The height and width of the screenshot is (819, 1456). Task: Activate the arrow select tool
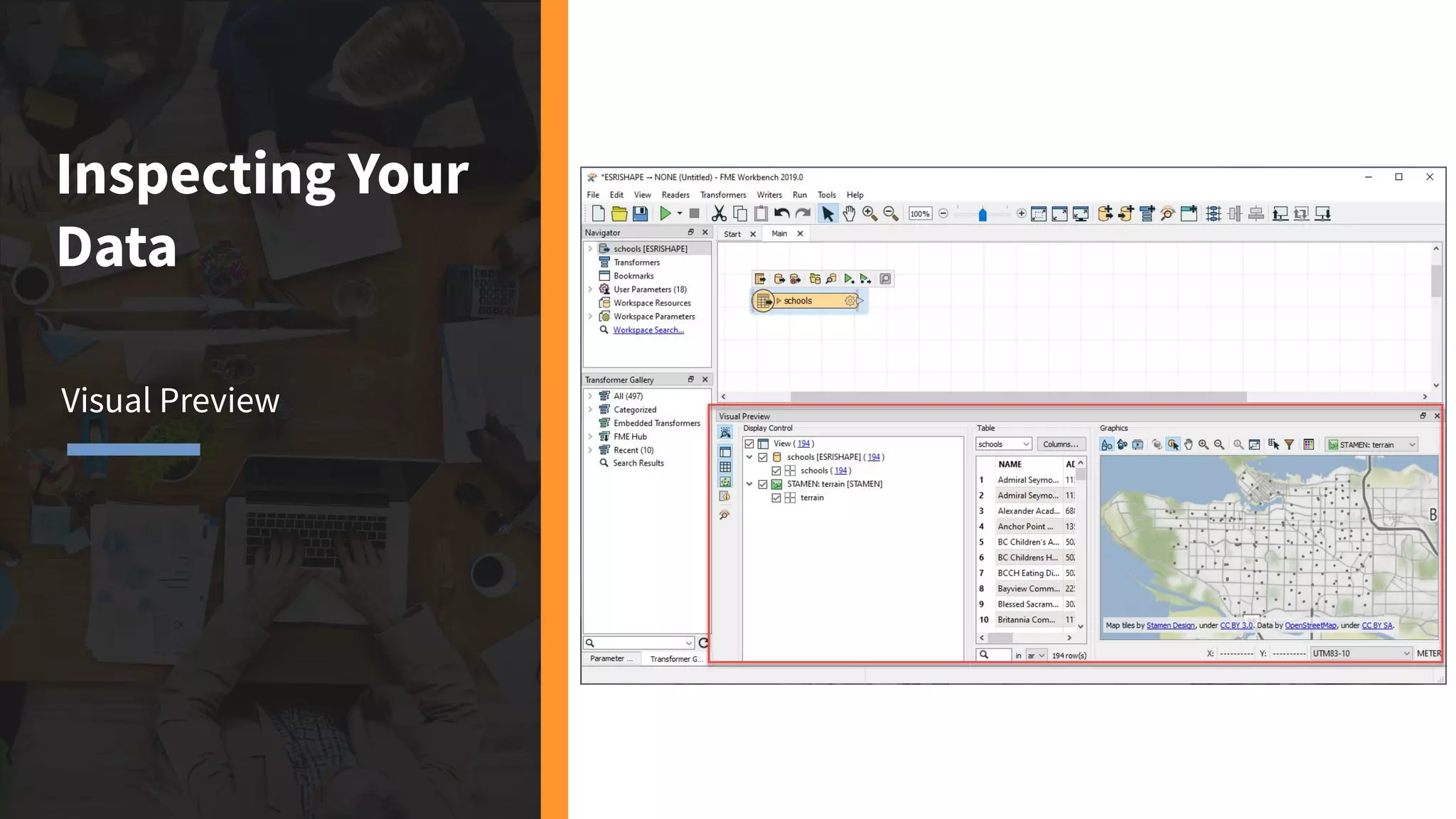coord(828,214)
